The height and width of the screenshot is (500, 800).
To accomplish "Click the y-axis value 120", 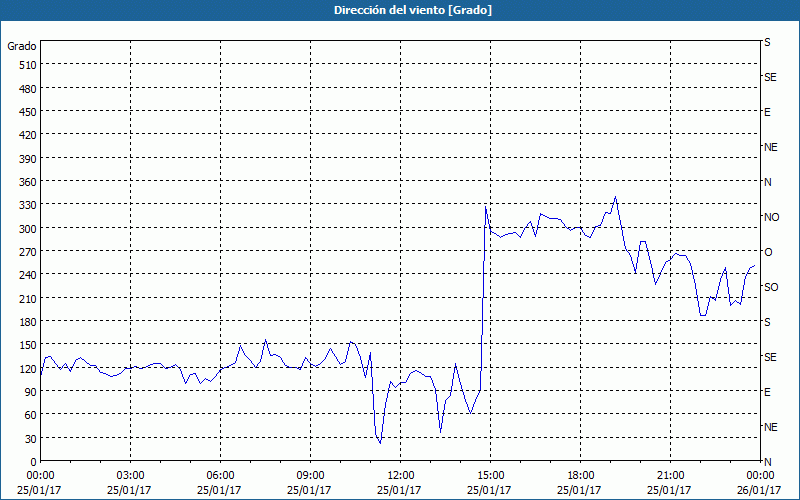I will click(28, 368).
